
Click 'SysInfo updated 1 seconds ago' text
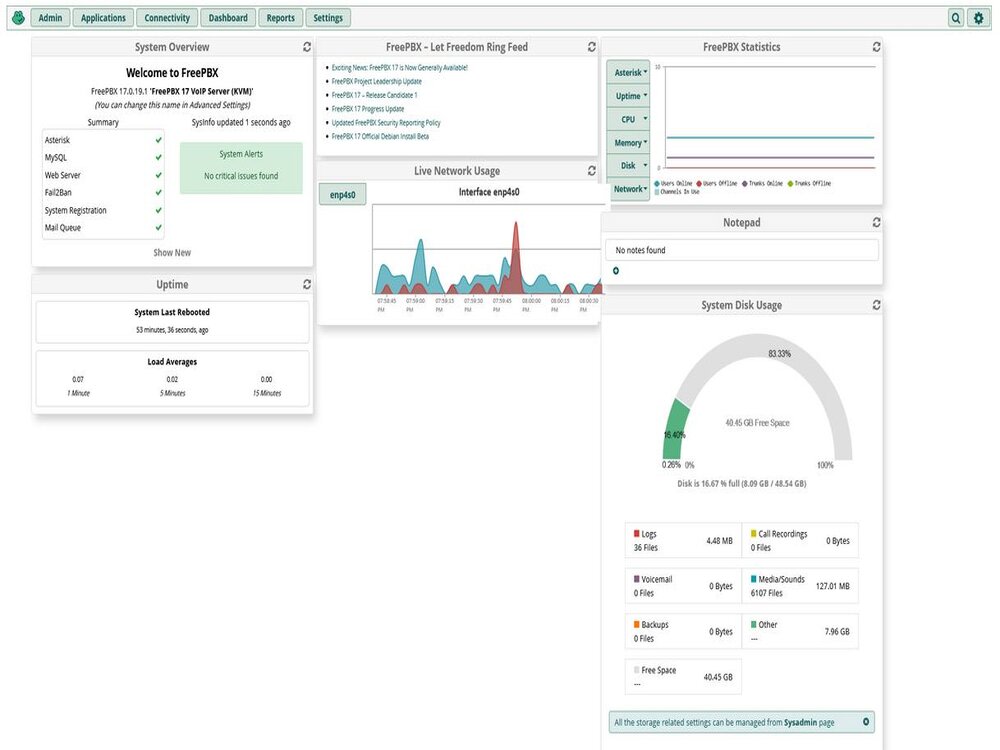tap(241, 122)
